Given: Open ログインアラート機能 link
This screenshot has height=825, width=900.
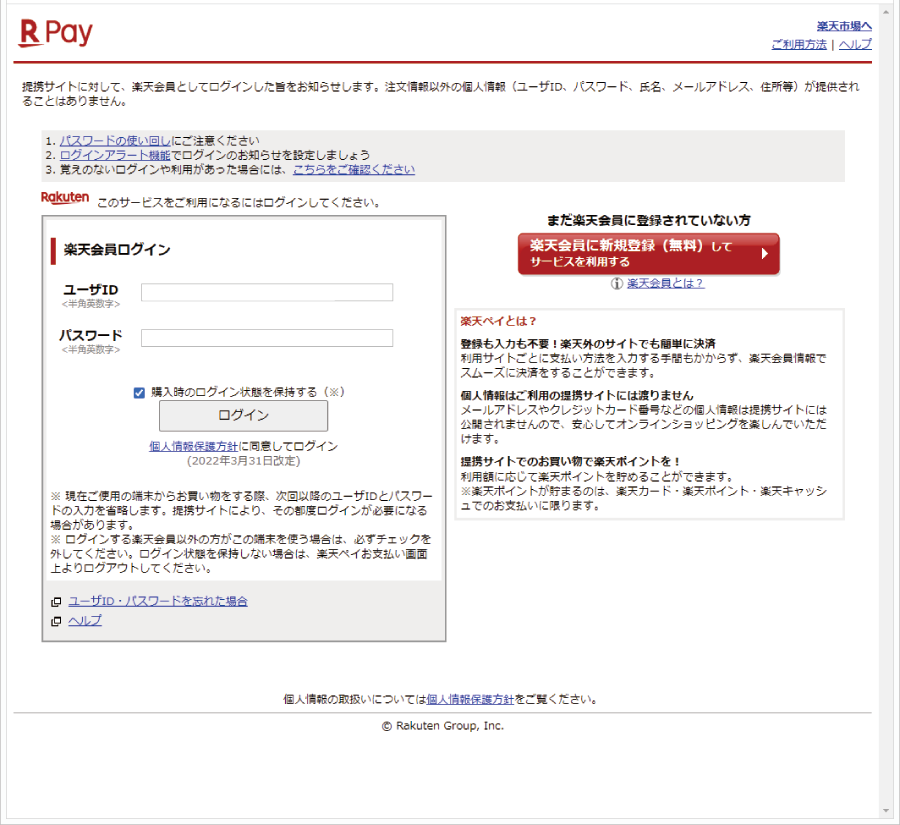Looking at the screenshot, I should 115,155.
